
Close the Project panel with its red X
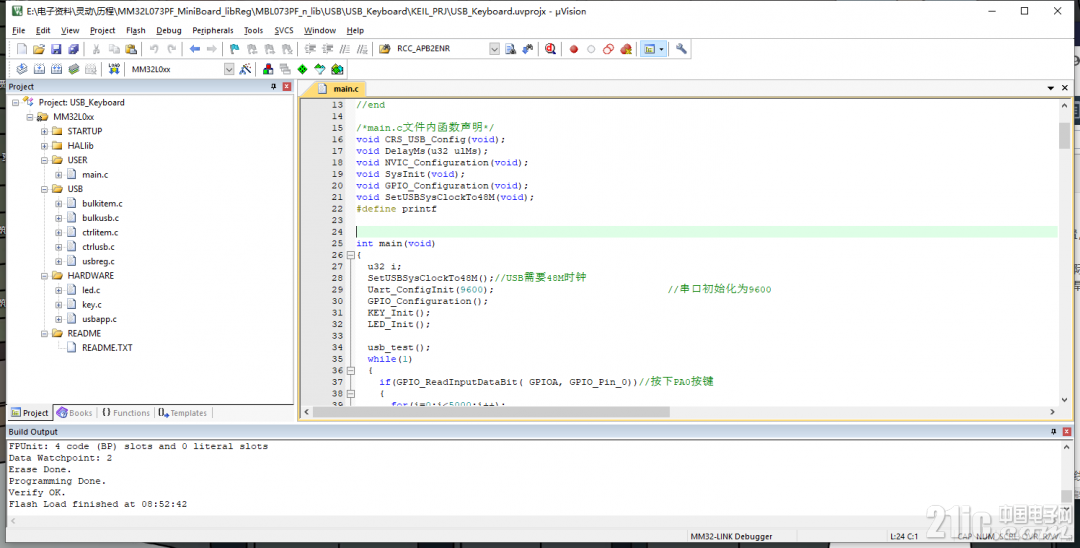pyautogui.click(x=287, y=87)
